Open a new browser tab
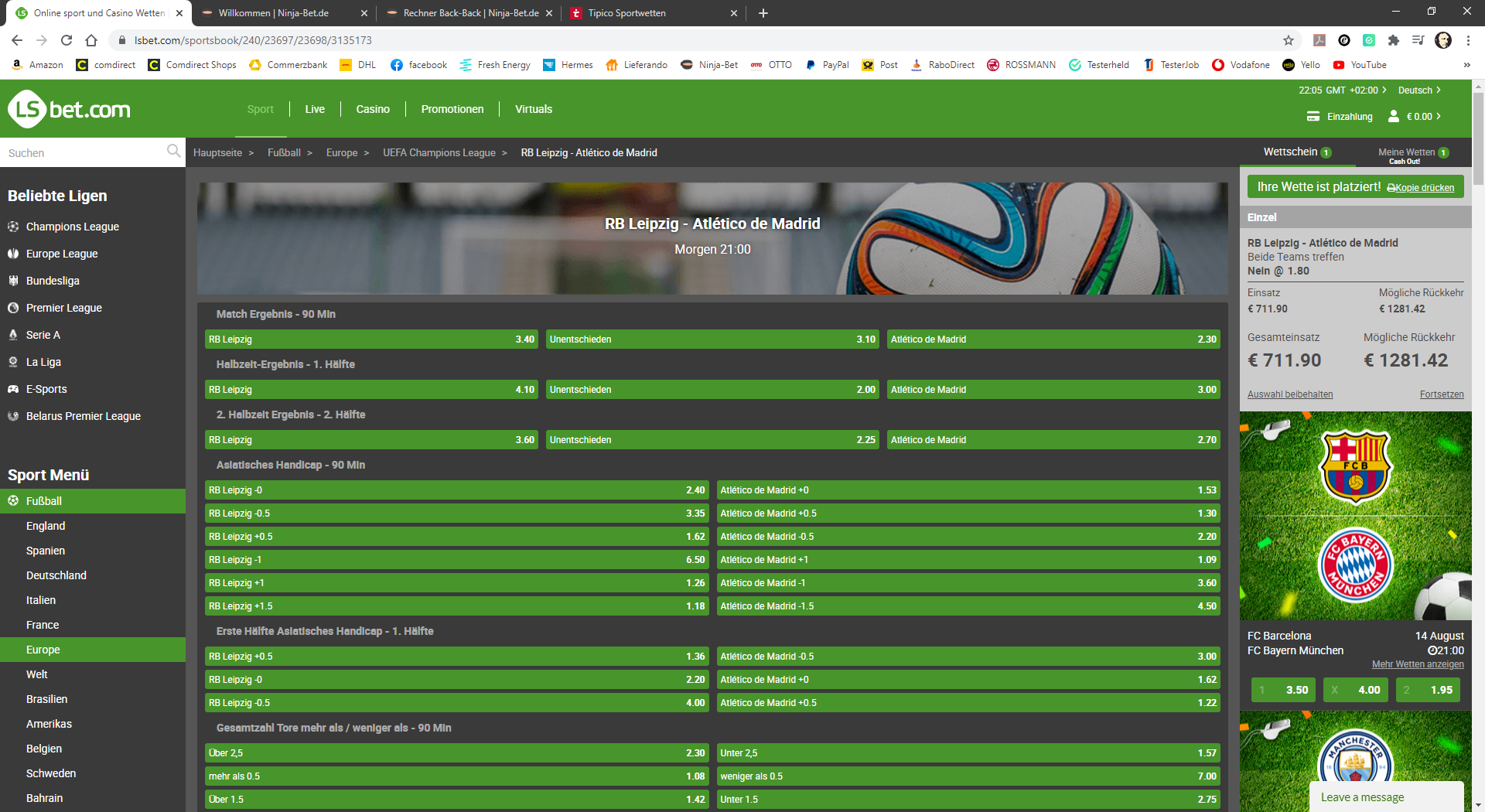 coord(763,13)
